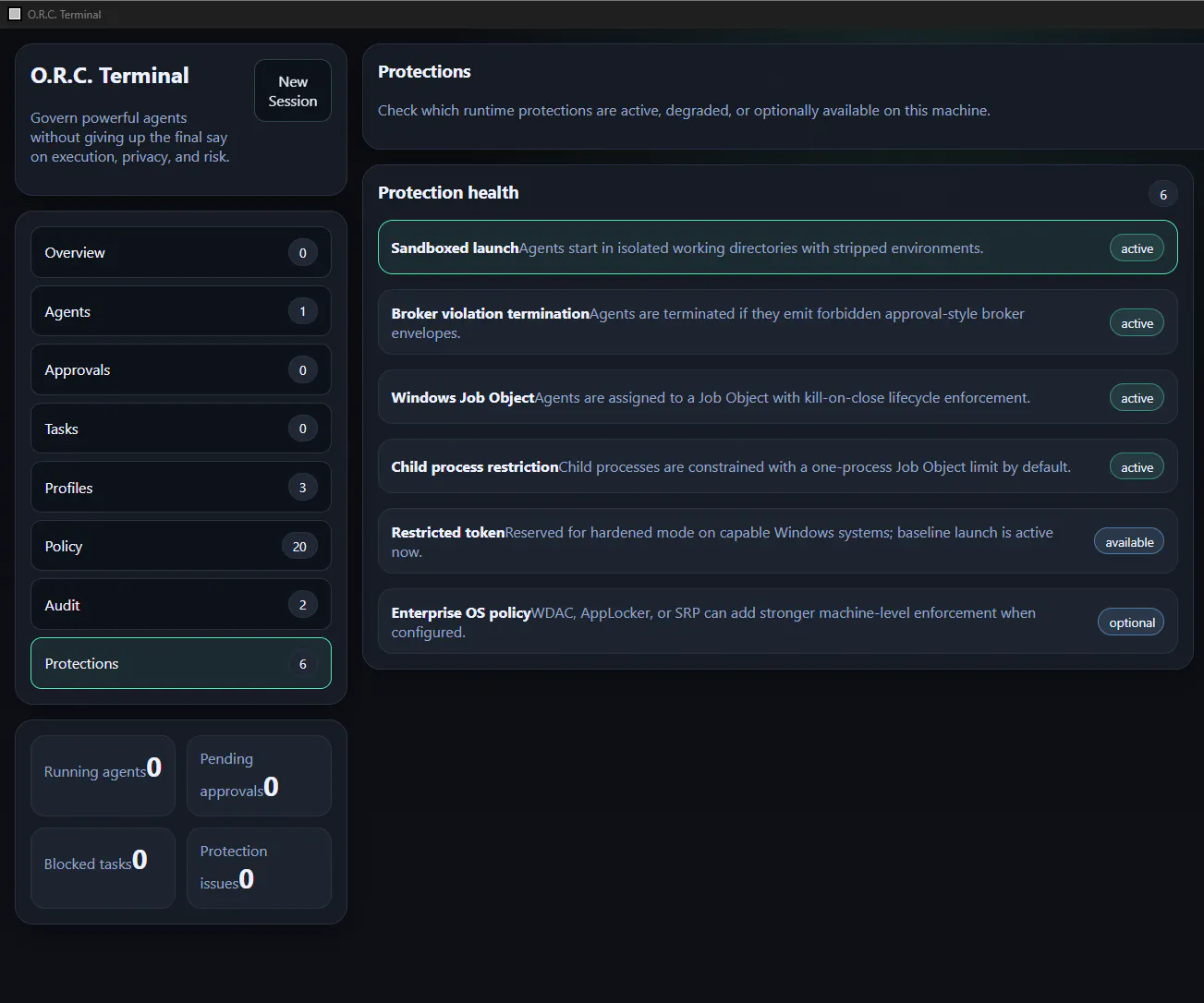This screenshot has width=1204, height=1003.
Task: Click the Protection health count badge 6
Action: coord(1163,195)
